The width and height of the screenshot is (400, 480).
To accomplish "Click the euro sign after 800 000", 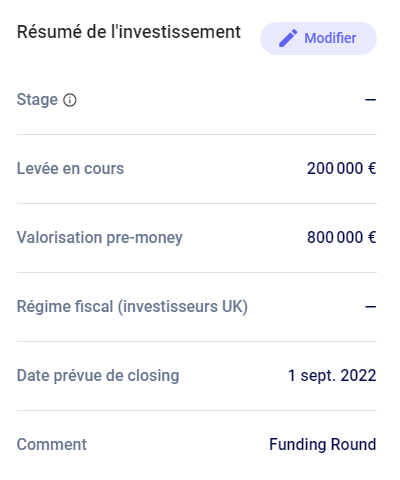I will click(372, 237).
